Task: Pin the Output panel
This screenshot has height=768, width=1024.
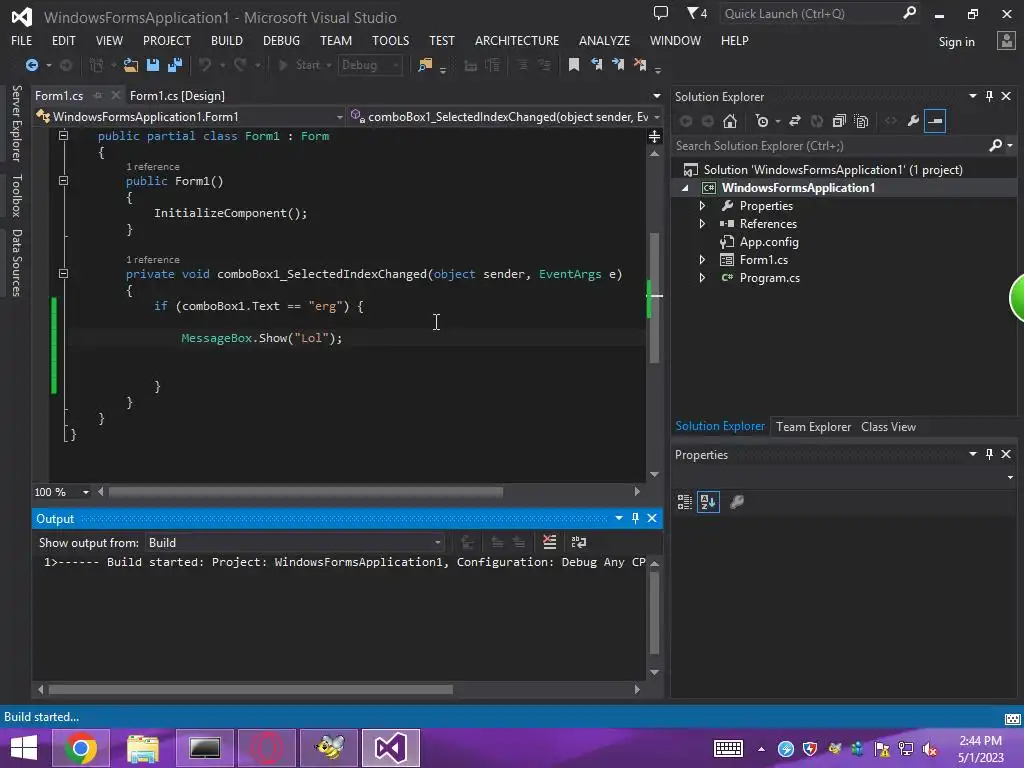Action: pos(635,518)
